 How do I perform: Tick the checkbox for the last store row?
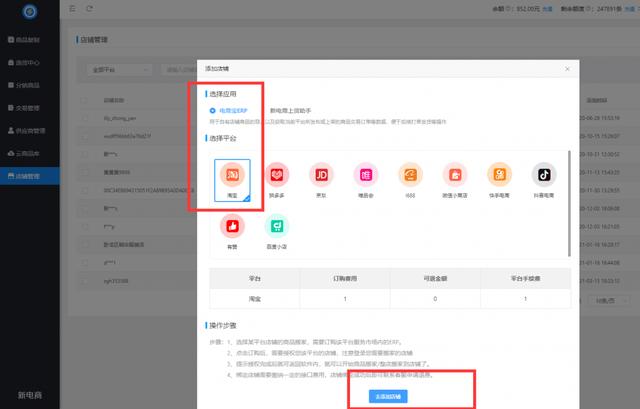(x=84, y=281)
